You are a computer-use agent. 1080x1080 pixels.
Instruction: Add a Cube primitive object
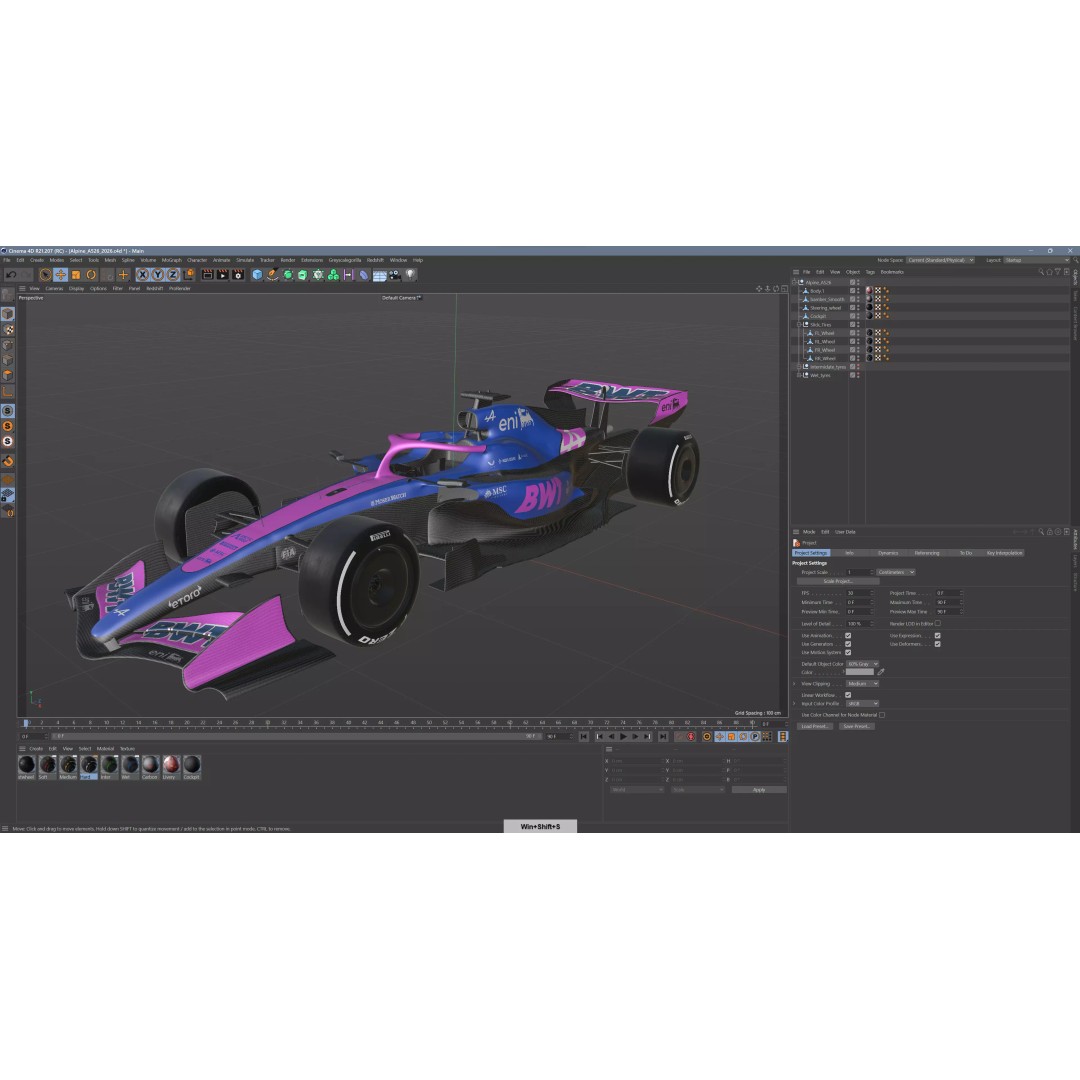(x=257, y=275)
